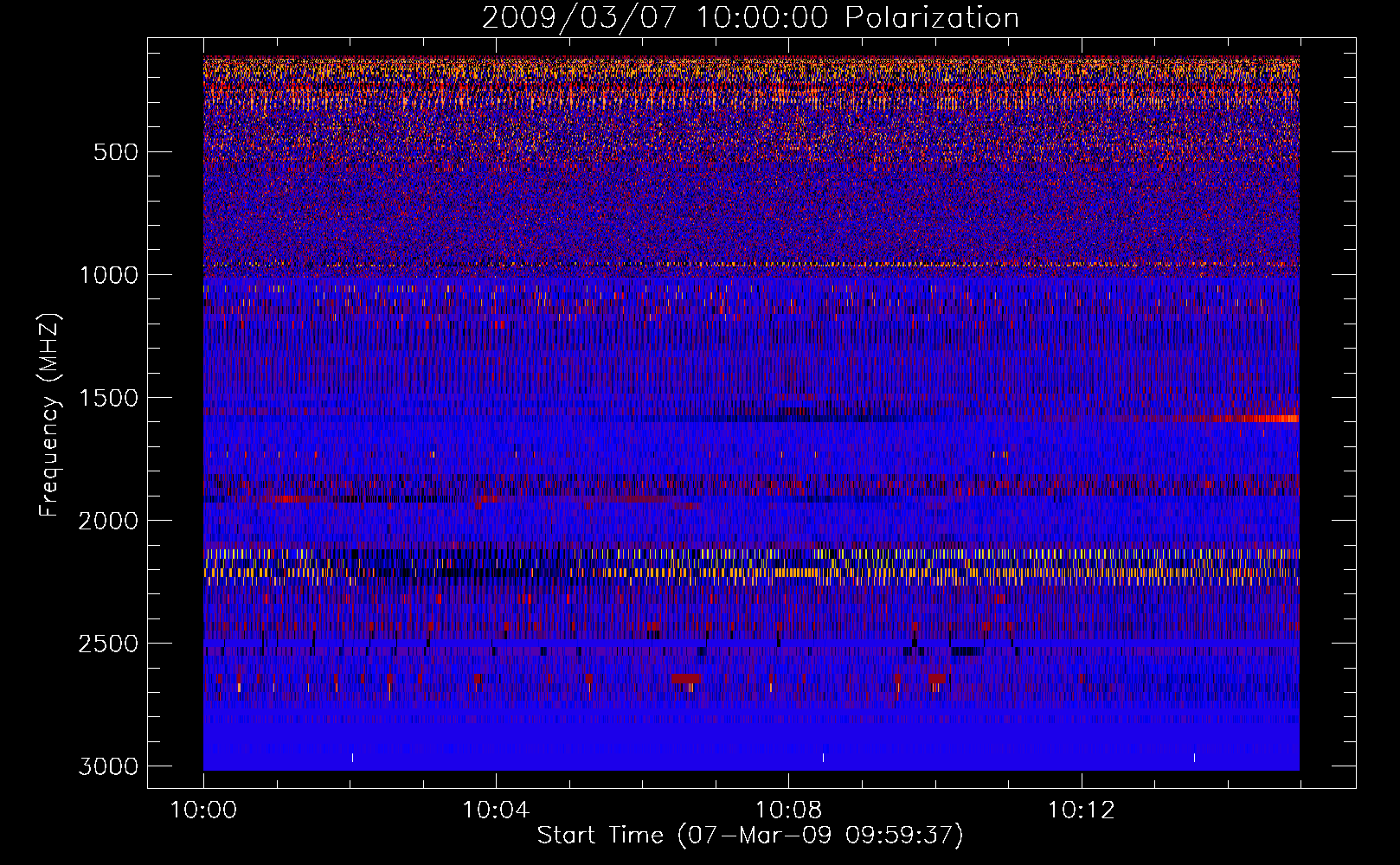The image size is (1400, 865).
Task: Select the 'Frequency (MHZ)' y-axis label
Action: pos(49,415)
